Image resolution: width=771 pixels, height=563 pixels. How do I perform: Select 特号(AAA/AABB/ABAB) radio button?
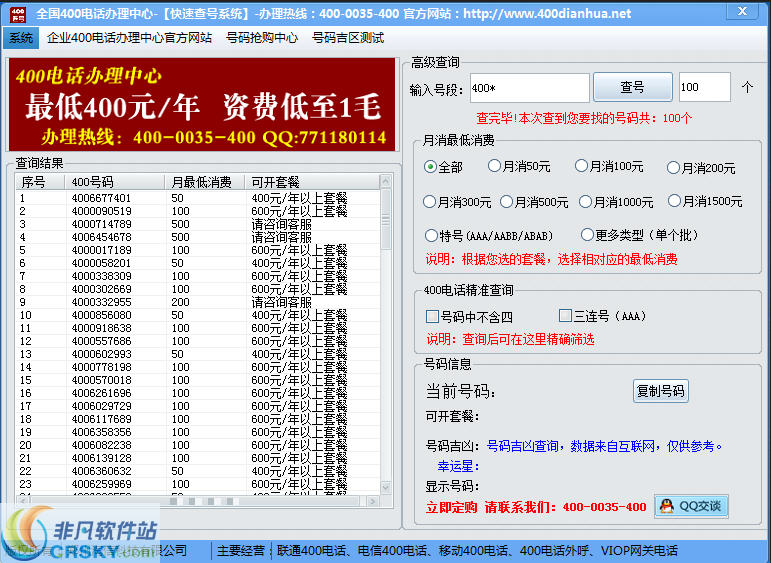pos(431,236)
